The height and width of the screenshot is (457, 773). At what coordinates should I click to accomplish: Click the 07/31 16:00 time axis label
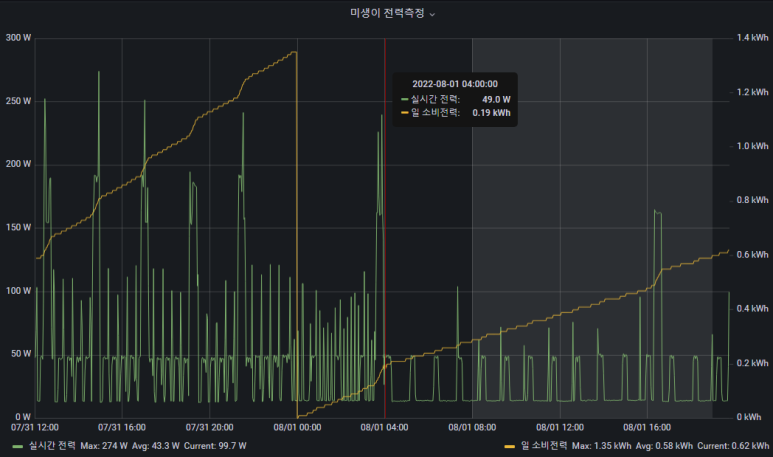pos(122,427)
